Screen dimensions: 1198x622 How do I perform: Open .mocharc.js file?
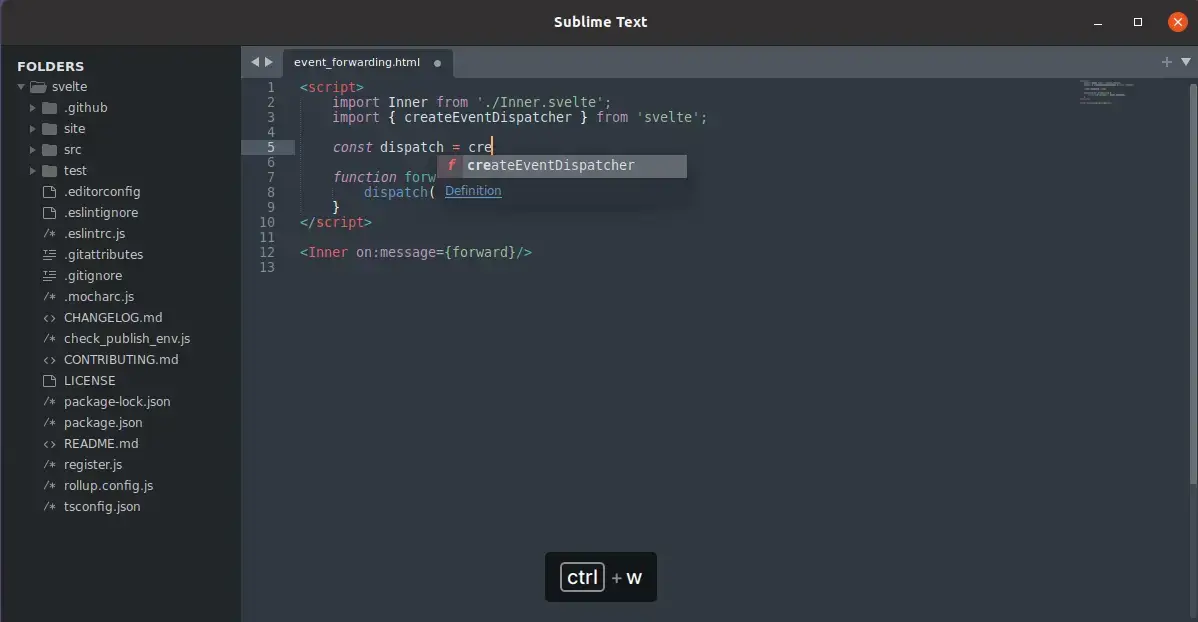[99, 296]
